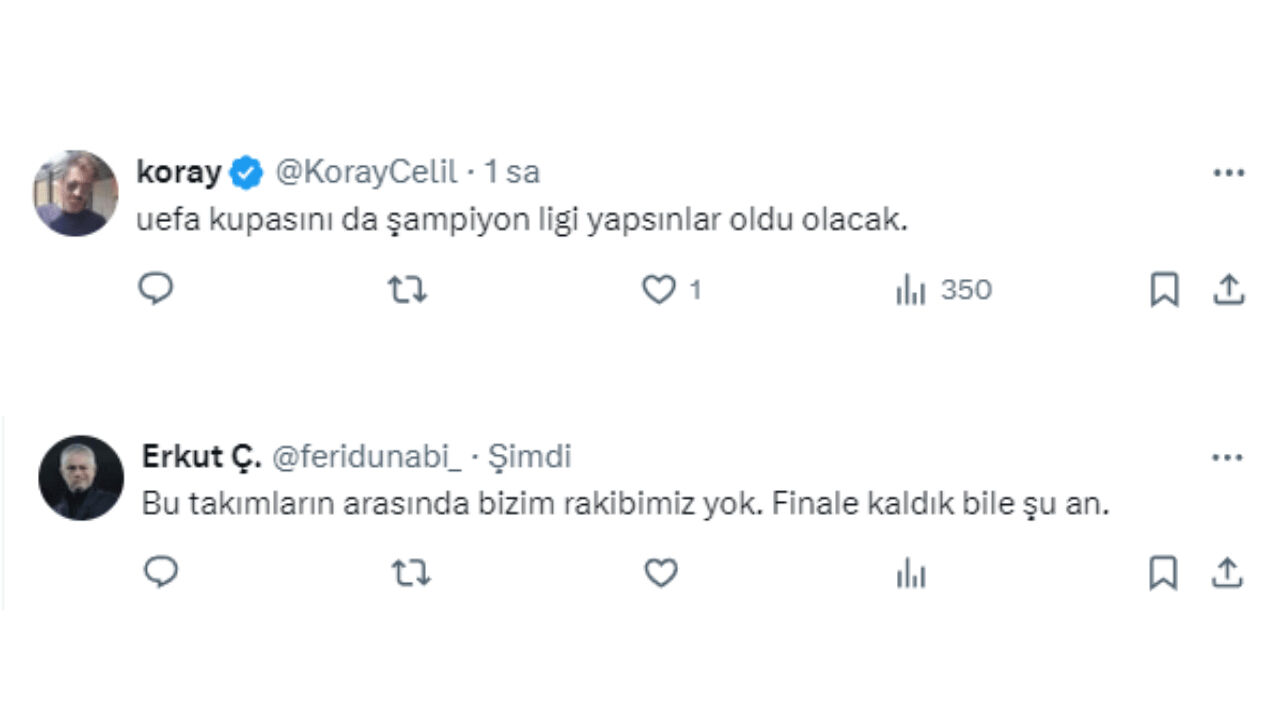Reply to koray's tweet about uefa kupası
This screenshot has width=1280, height=720.
pos(155,290)
